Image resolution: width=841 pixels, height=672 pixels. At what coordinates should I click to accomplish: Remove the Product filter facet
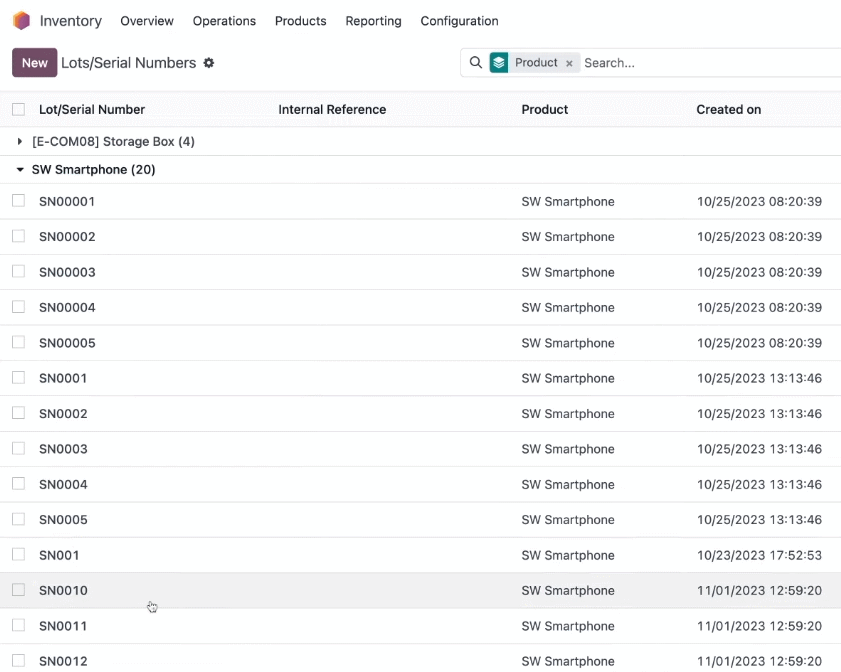pos(569,63)
